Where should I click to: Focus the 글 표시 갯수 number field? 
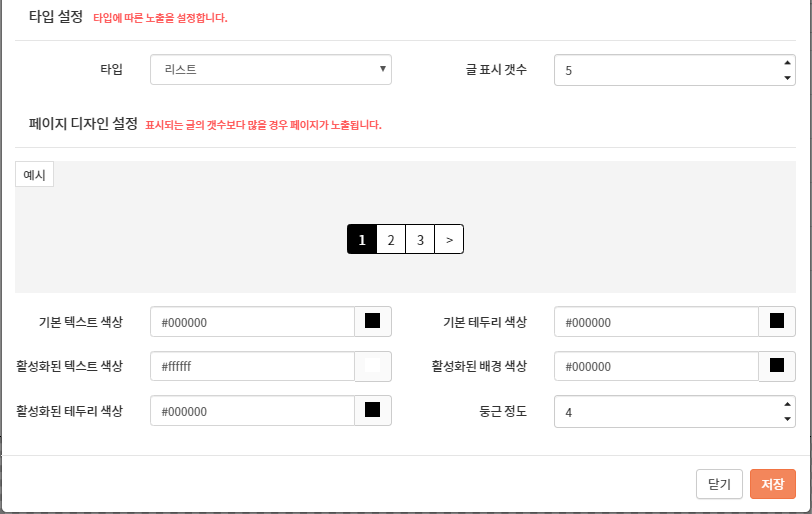pos(675,70)
